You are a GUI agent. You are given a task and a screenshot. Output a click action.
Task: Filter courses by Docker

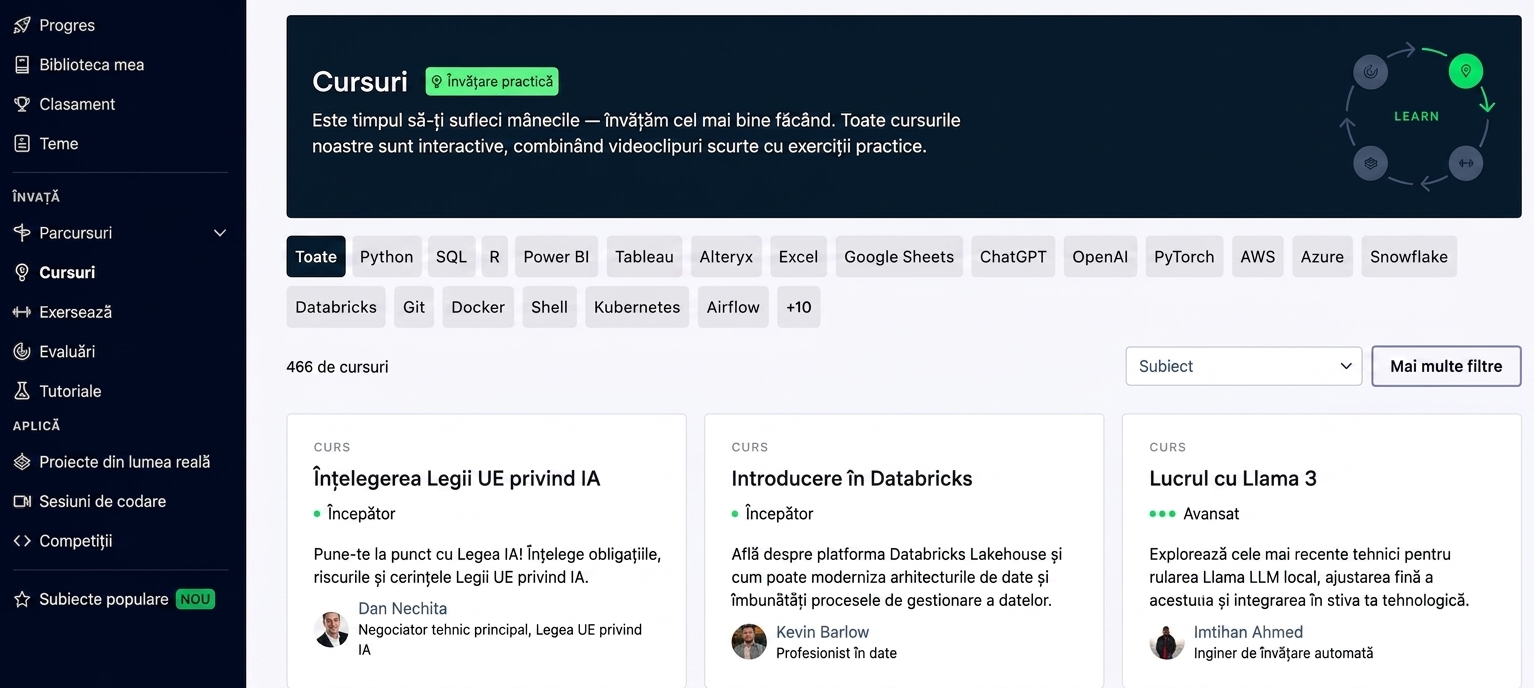[478, 307]
